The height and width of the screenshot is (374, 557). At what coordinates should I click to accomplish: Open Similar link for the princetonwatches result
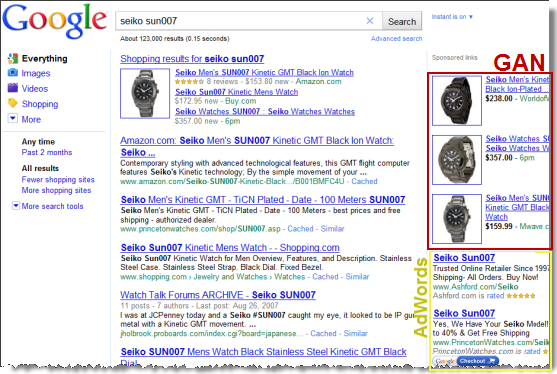point(332,229)
